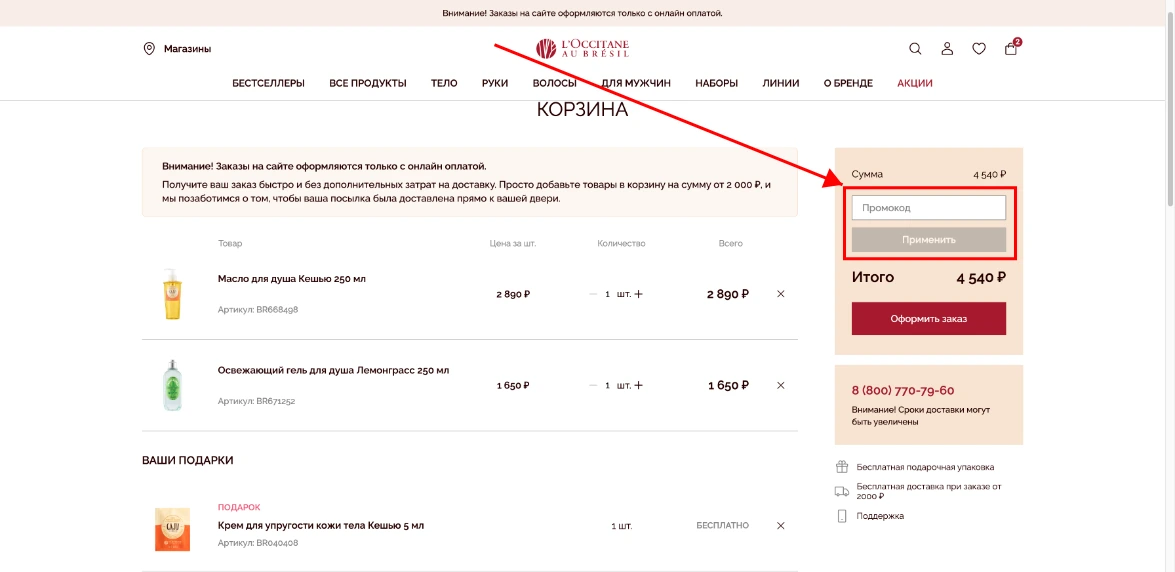
Task: Decrease quantity of Масло для душа Кешью
Action: (593, 294)
